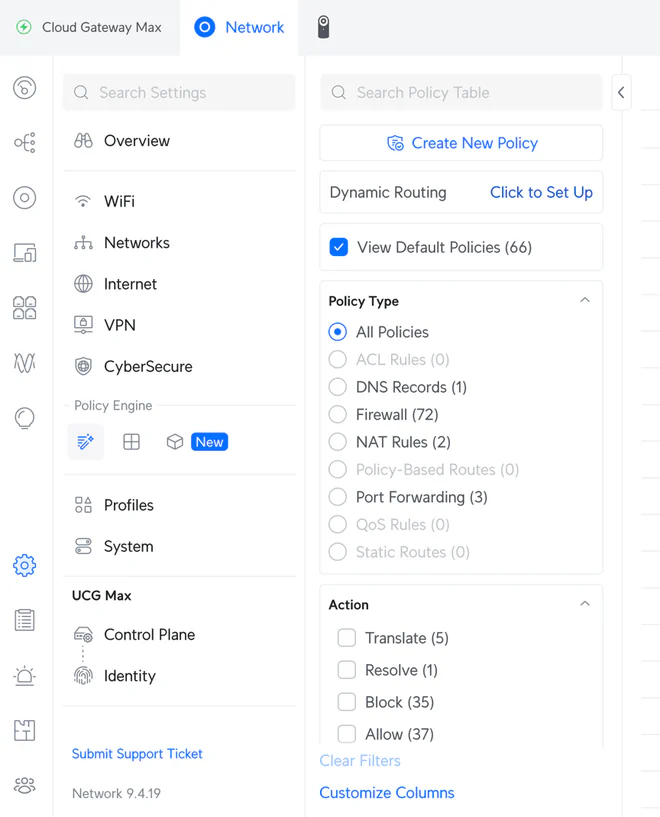Screen dimensions: 660x817
Task: Enable the Block action filter
Action: [346, 702]
